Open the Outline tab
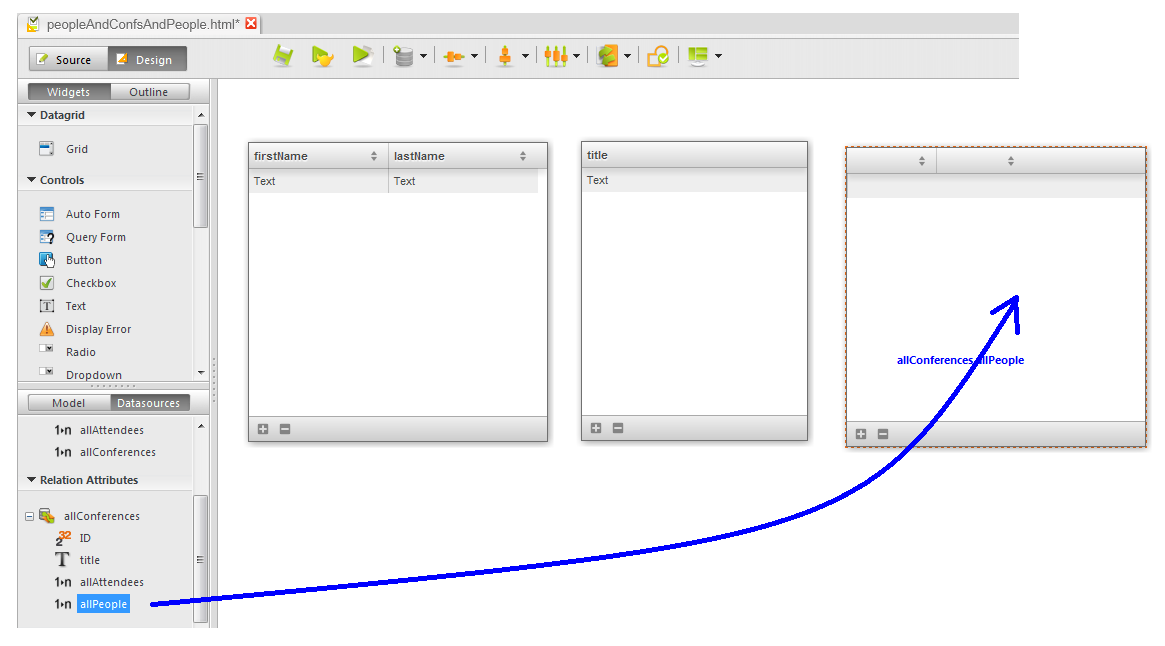Viewport: 1165px width, 646px height. coord(149,91)
